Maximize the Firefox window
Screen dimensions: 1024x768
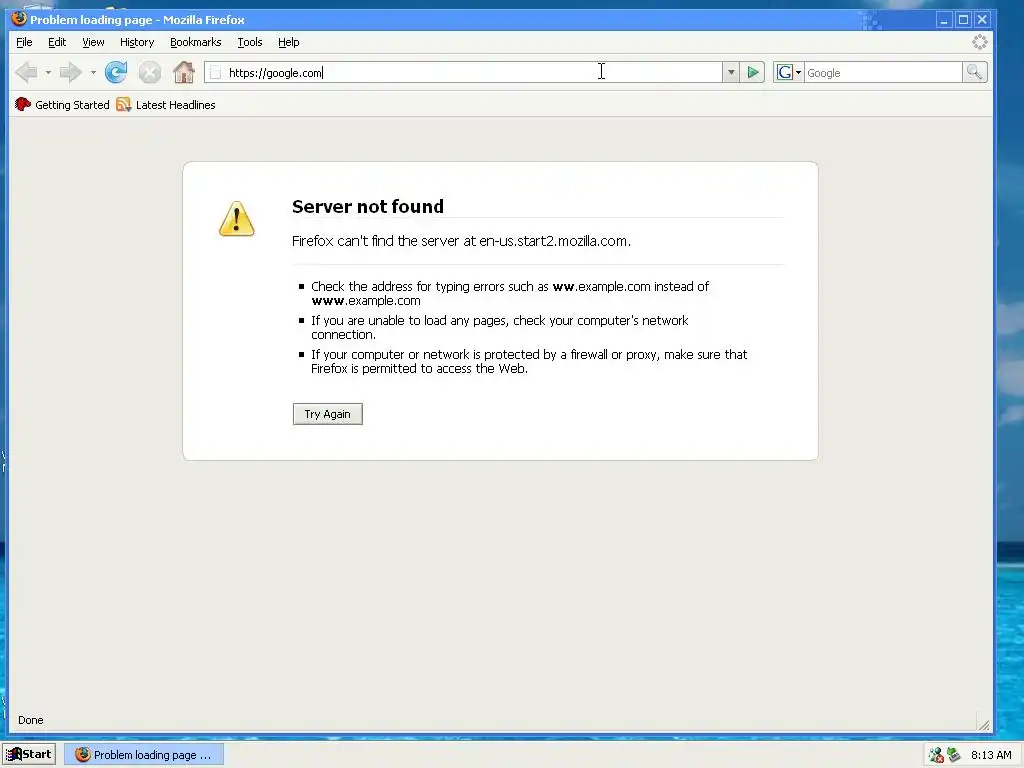[963, 20]
